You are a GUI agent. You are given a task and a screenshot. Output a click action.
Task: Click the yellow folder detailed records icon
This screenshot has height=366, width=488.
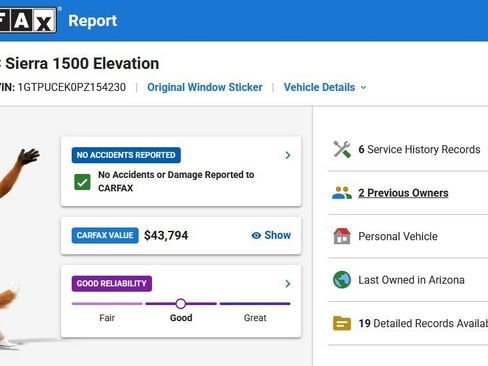tap(342, 323)
